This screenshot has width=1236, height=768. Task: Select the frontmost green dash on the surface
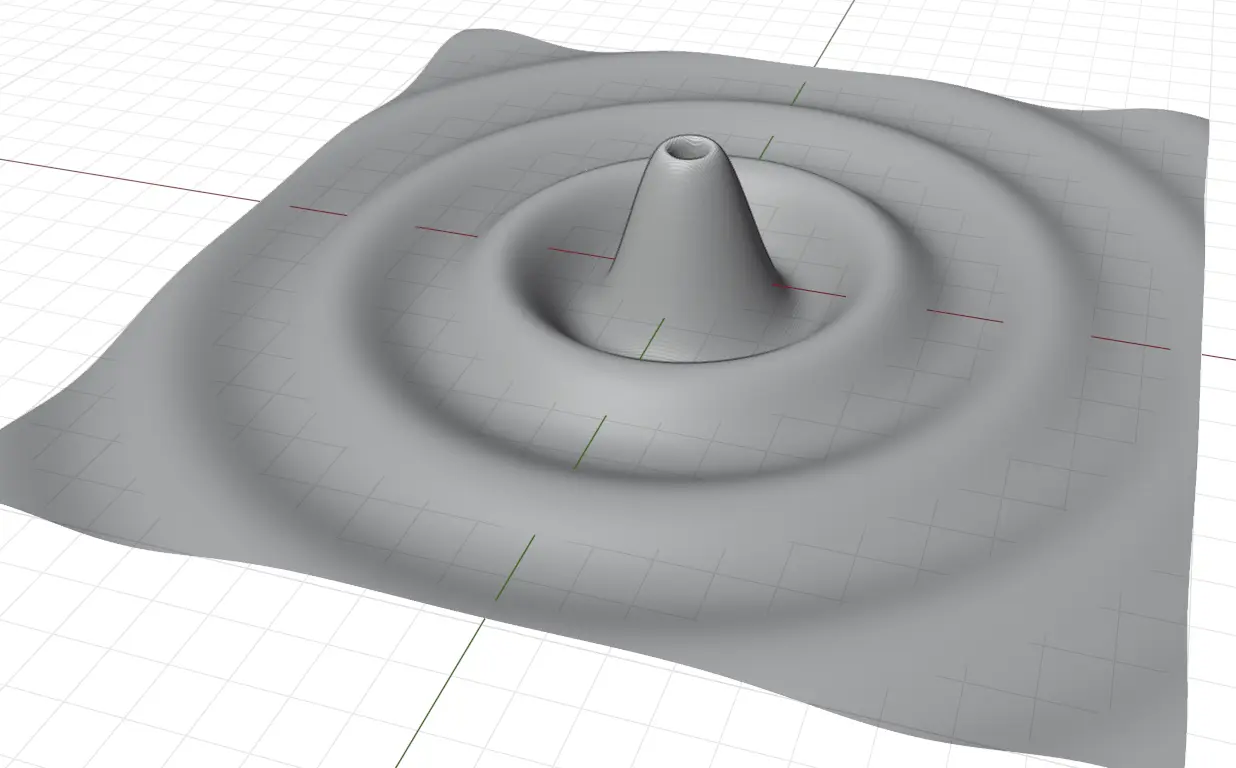[516, 568]
